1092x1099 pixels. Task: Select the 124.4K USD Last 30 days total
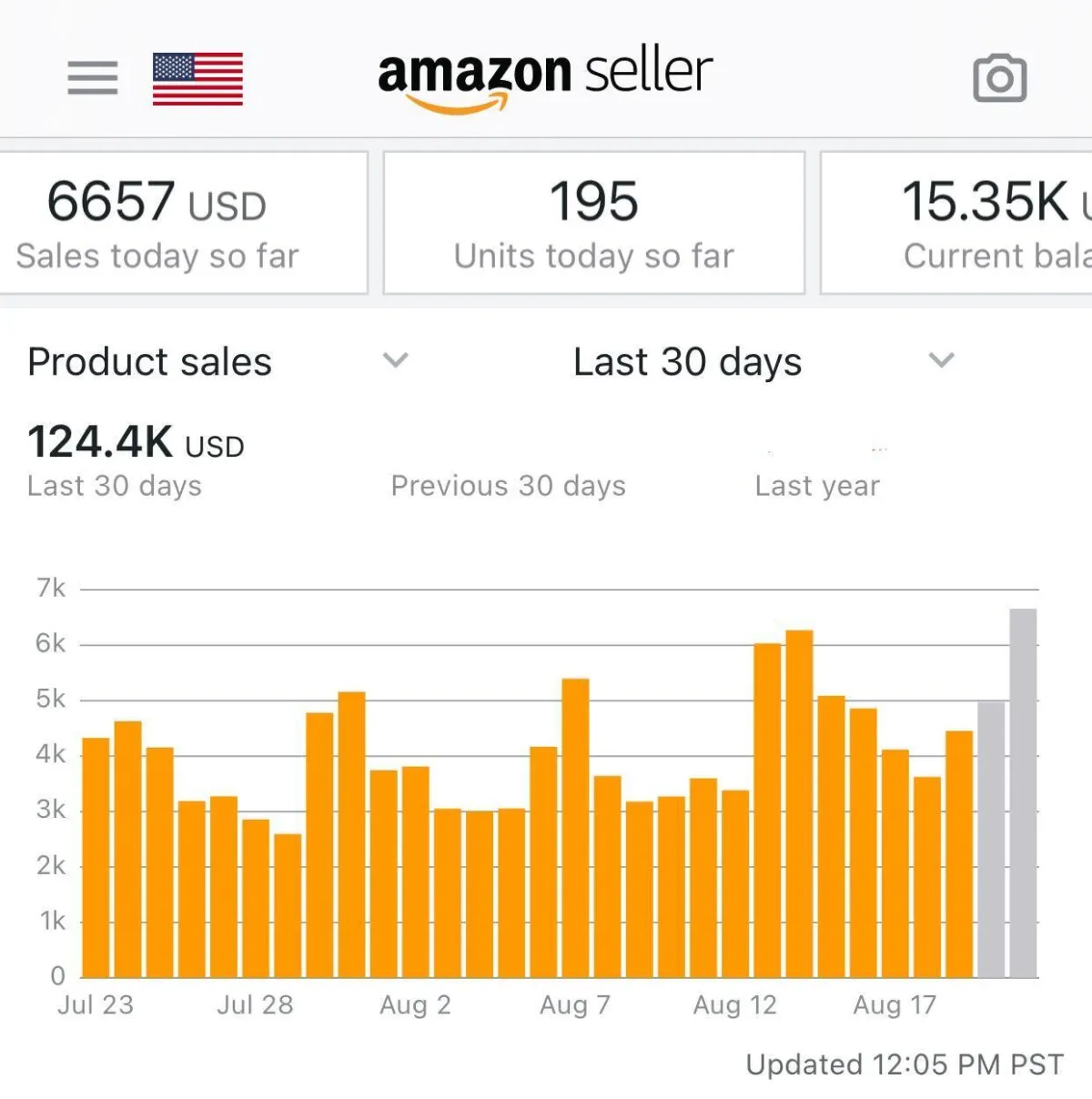pos(136,461)
